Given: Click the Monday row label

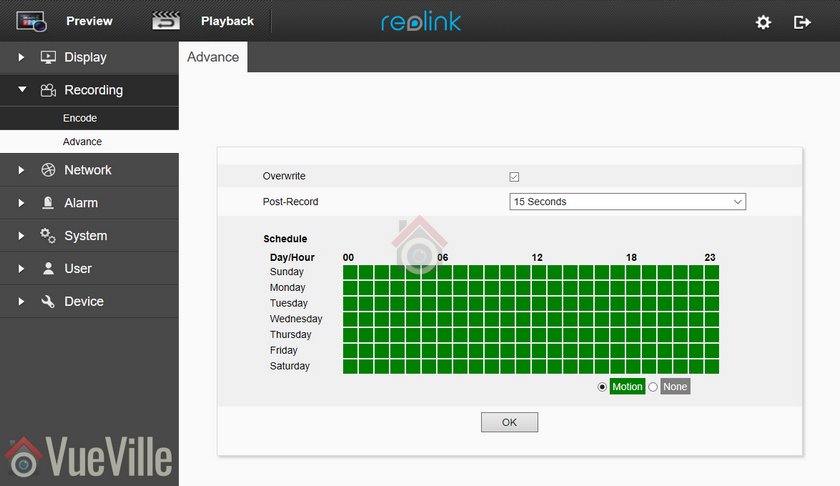Looking at the screenshot, I should 287,287.
